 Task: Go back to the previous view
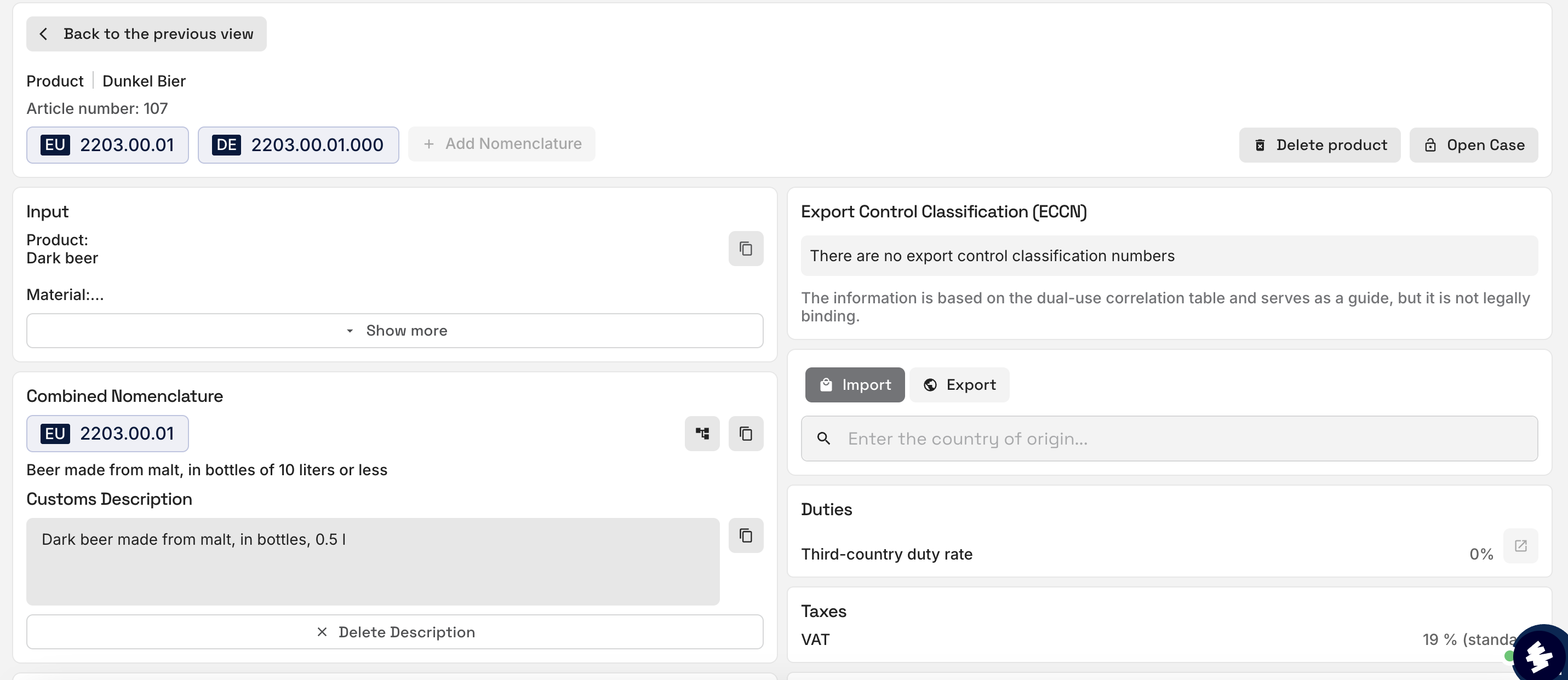click(146, 34)
